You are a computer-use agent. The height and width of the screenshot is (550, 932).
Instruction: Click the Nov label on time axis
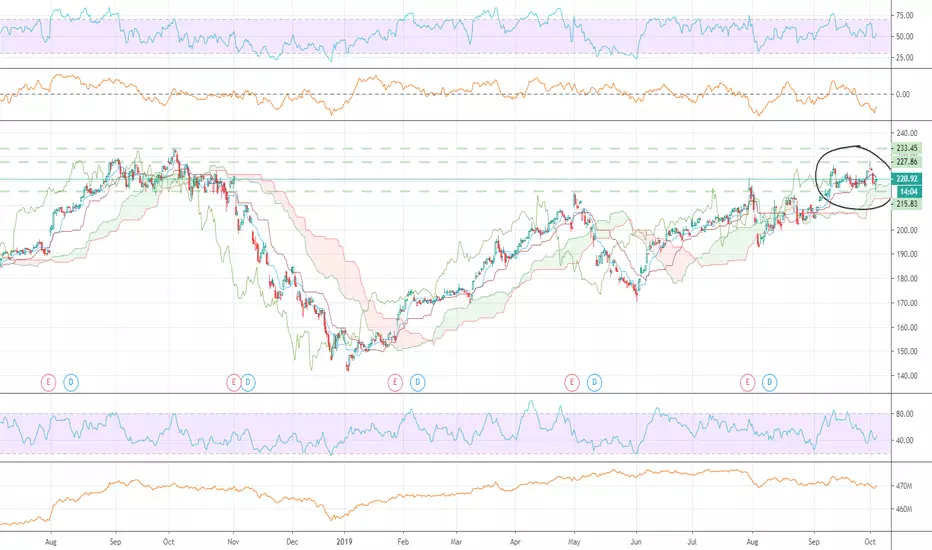233,542
